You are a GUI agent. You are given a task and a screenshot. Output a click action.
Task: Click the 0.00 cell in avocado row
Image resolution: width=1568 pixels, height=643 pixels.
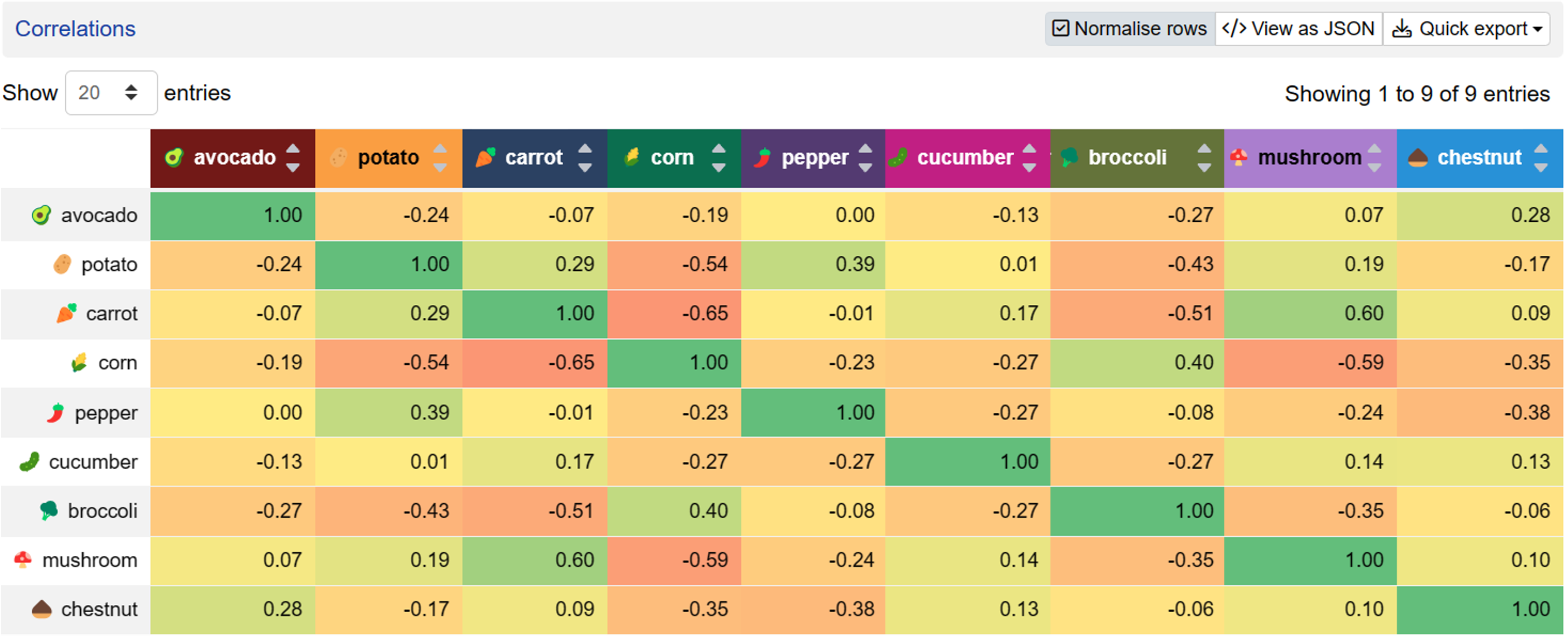pos(813,215)
